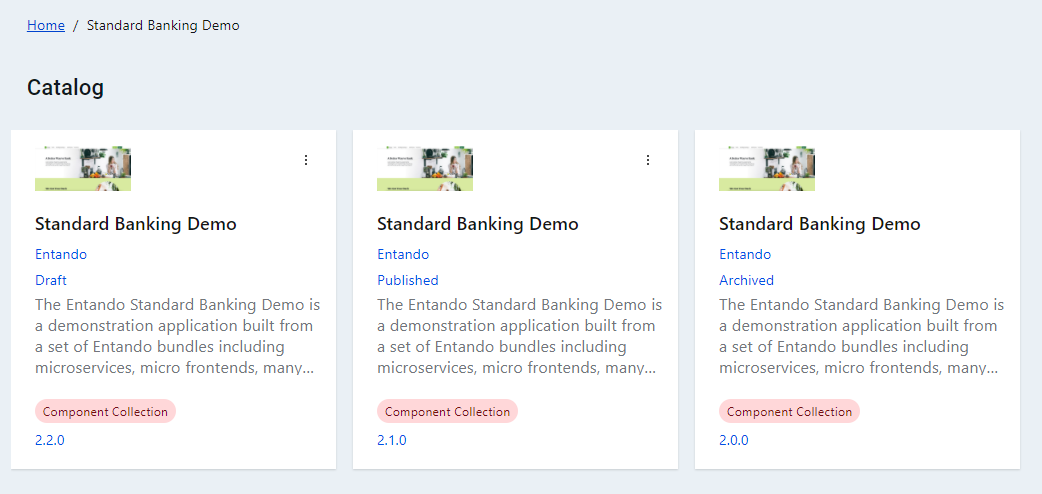Click the Published card's description paragraph
Viewport: 1042px width, 494px height.
(x=520, y=336)
